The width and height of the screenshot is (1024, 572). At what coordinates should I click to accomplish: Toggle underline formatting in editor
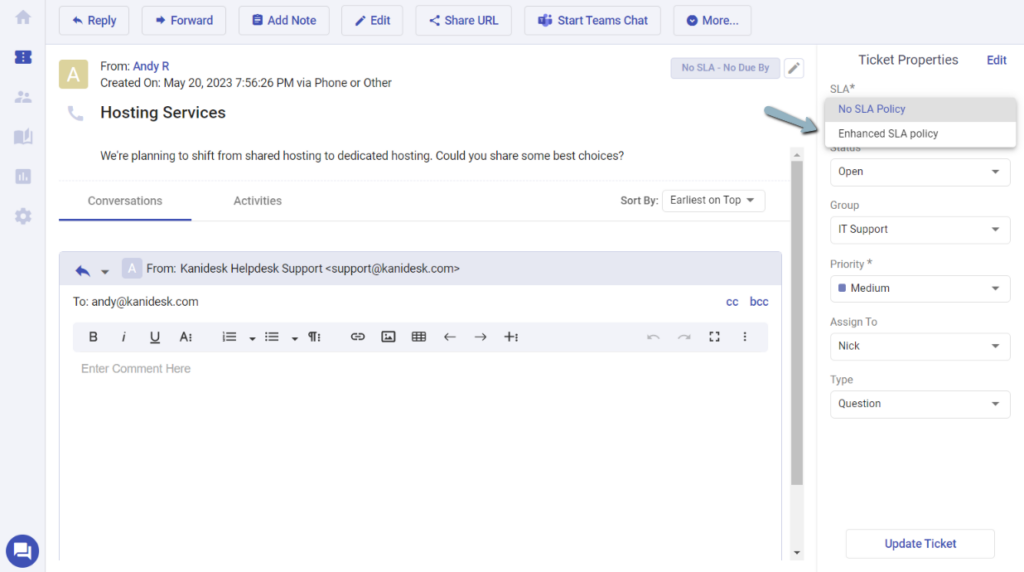(154, 337)
